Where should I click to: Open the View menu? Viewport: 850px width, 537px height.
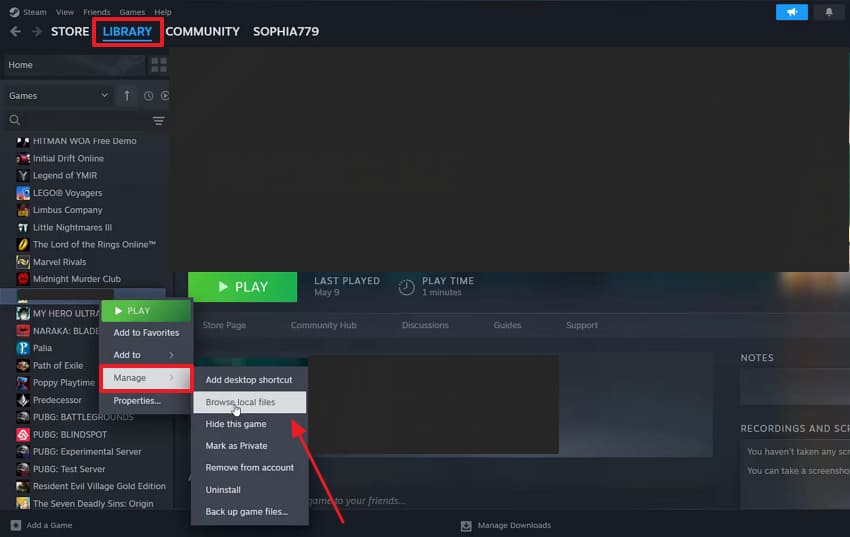(65, 12)
